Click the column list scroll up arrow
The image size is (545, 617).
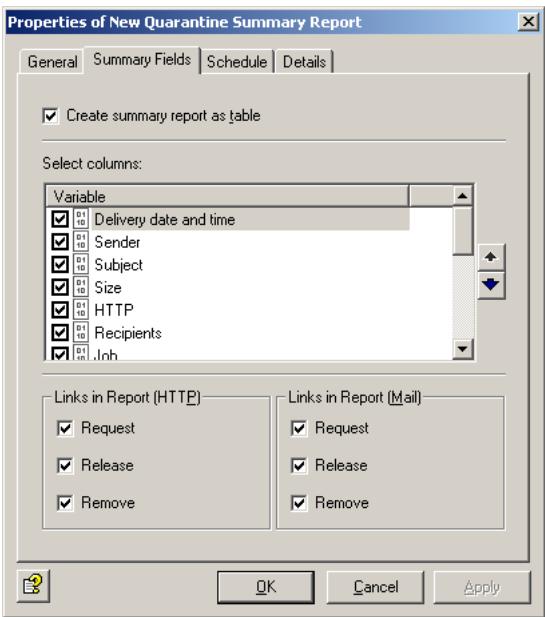[x=462, y=196]
